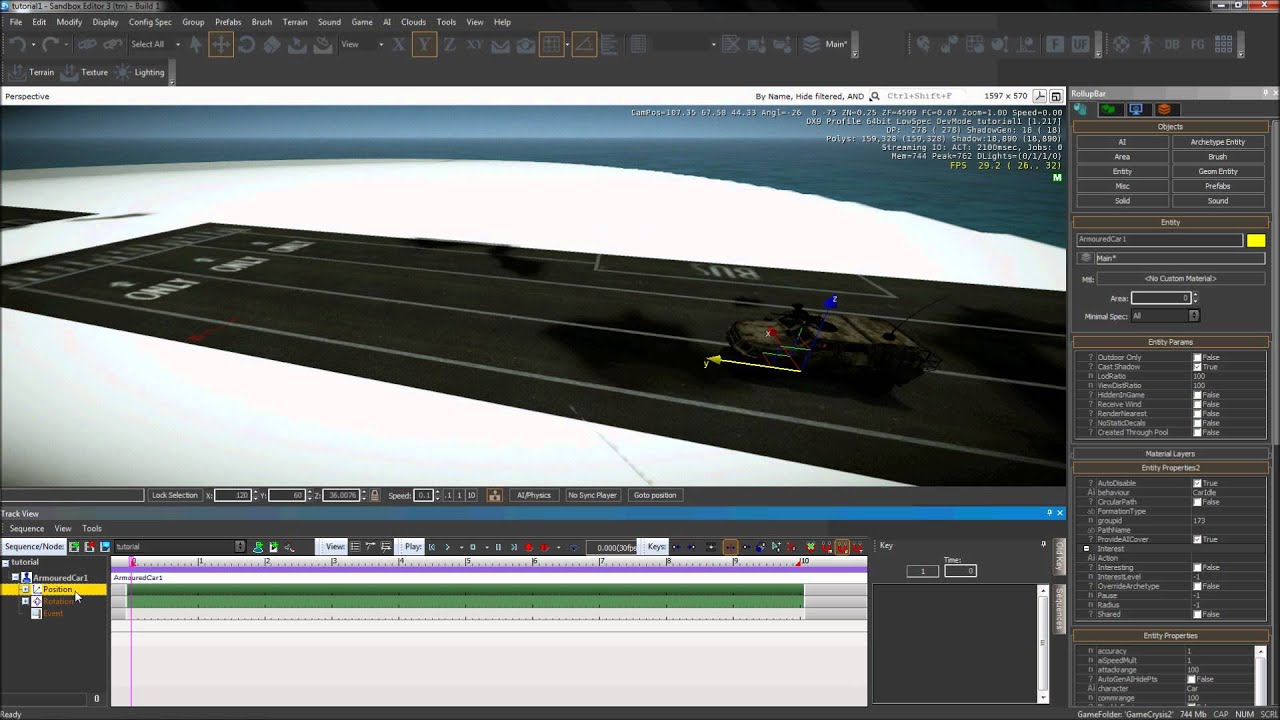Viewport: 1280px width, 720px height.
Task: Toggle the AutoDisable checkbox
Action: click(x=1197, y=483)
